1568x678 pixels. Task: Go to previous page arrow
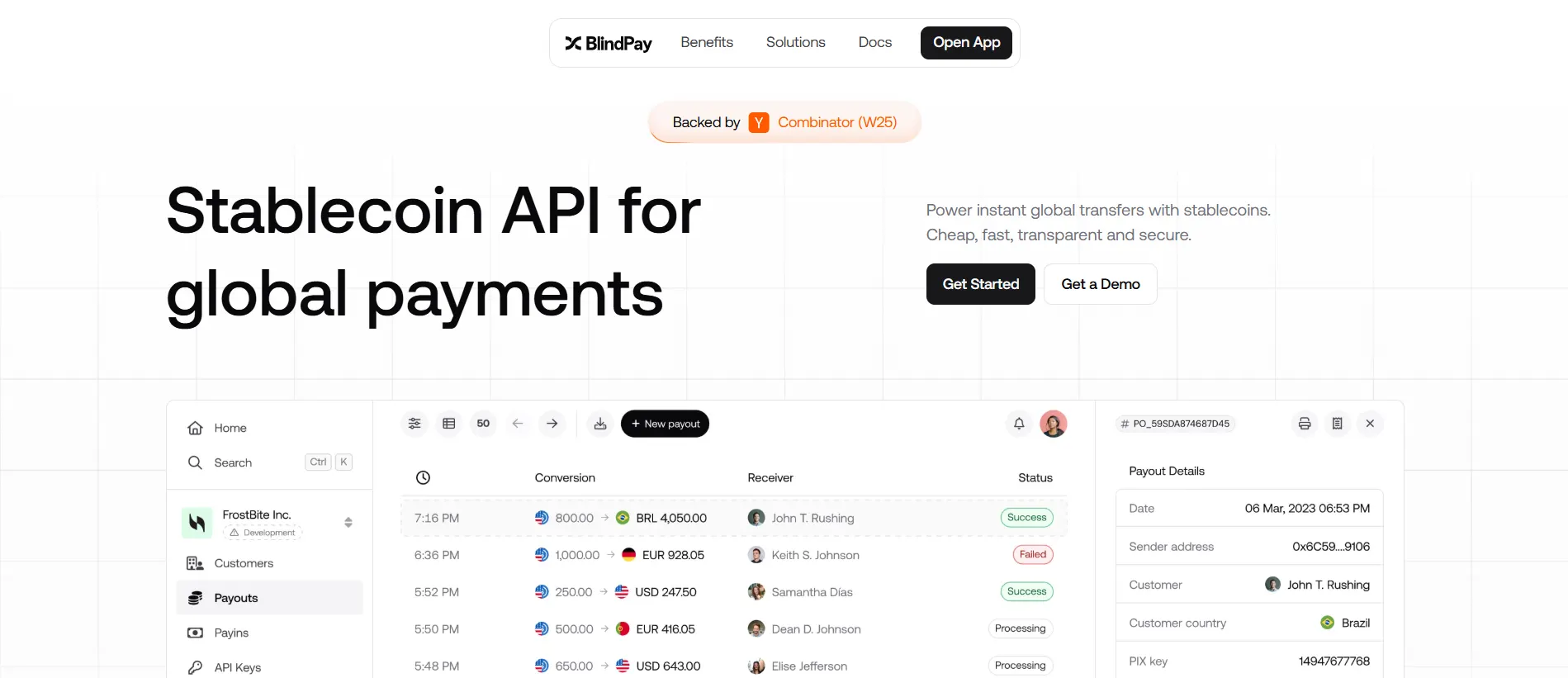coord(518,424)
